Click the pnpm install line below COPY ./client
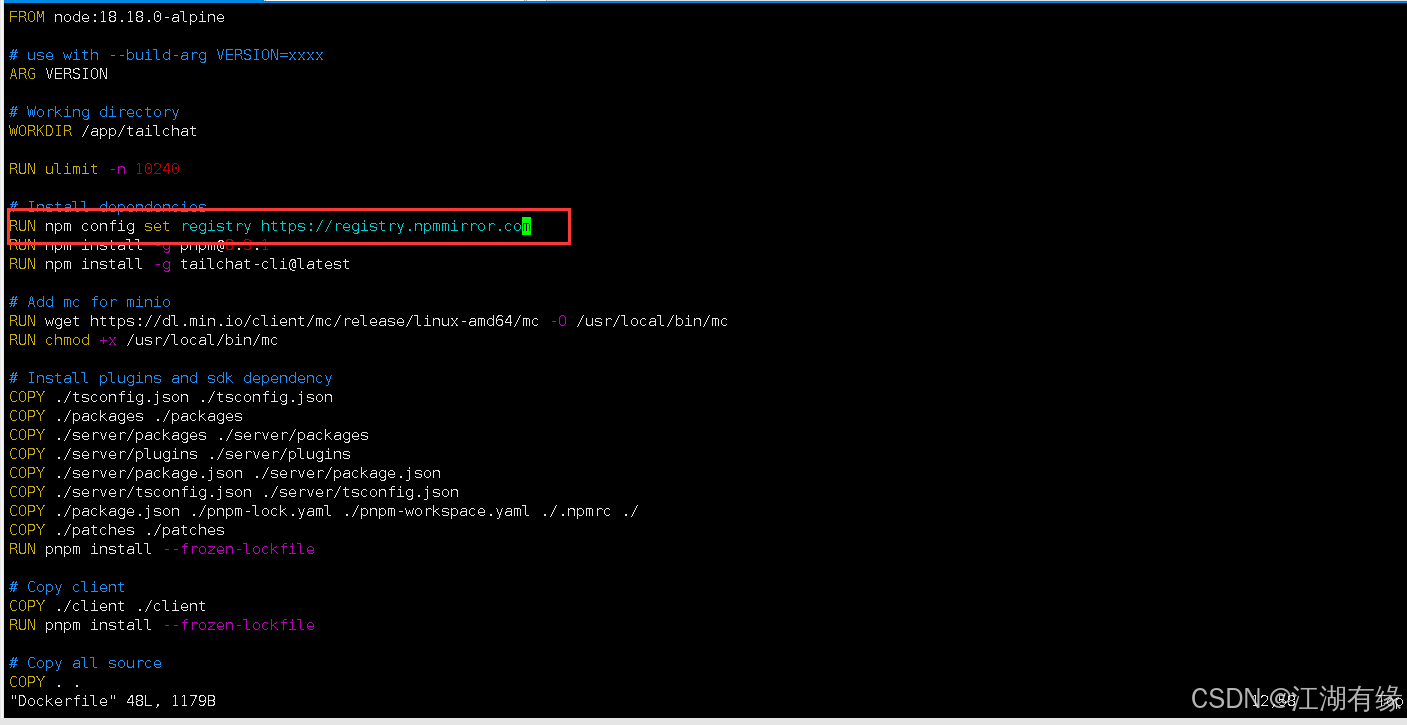 [x=162, y=625]
